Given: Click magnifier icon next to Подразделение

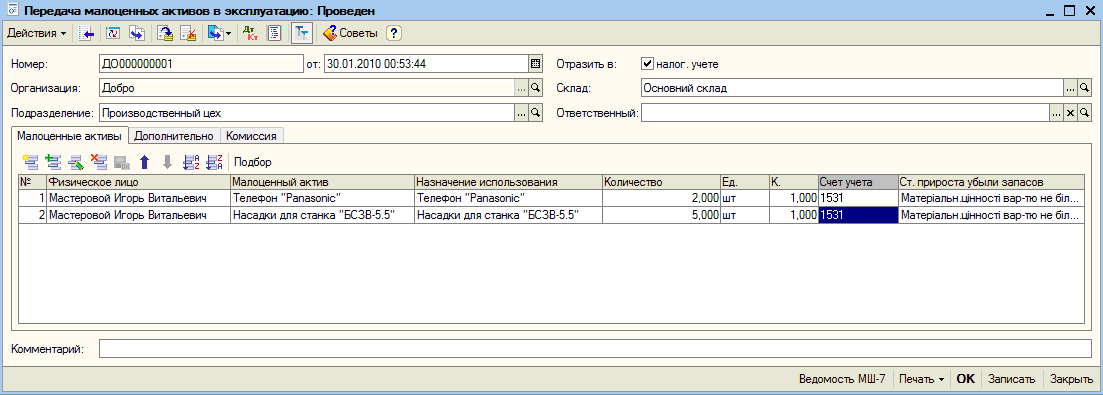Looking at the screenshot, I should [535, 112].
